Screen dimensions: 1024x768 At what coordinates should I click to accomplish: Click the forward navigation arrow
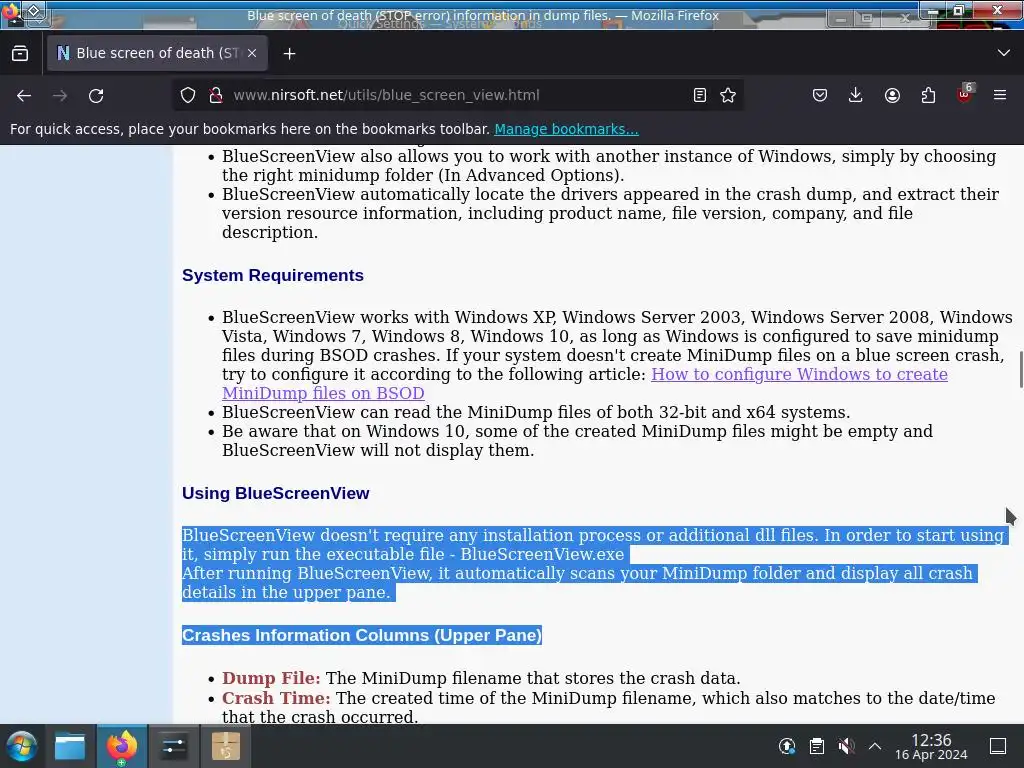pyautogui.click(x=60, y=95)
